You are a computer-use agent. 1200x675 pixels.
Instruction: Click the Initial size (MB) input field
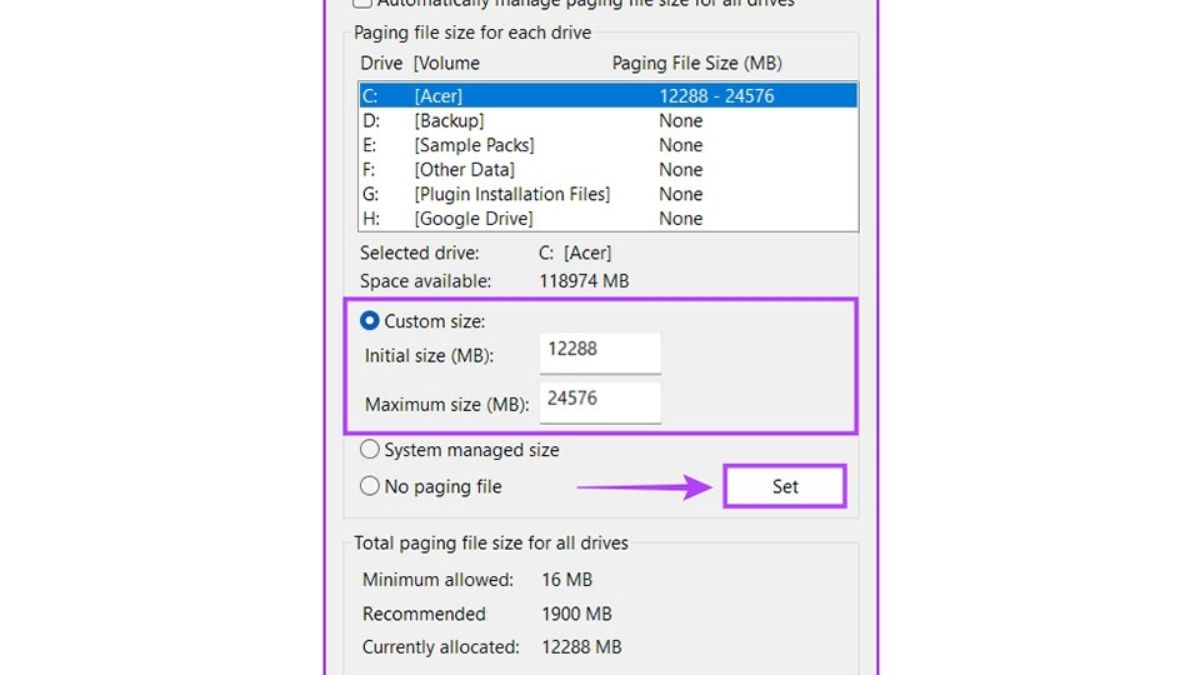(x=599, y=352)
